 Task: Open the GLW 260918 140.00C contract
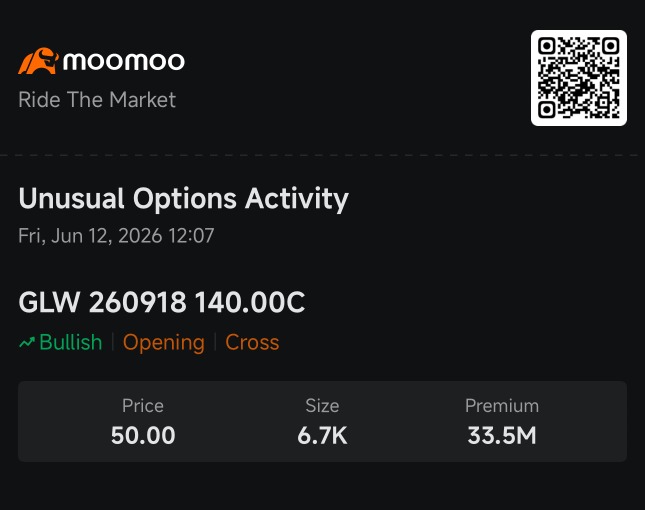click(162, 302)
